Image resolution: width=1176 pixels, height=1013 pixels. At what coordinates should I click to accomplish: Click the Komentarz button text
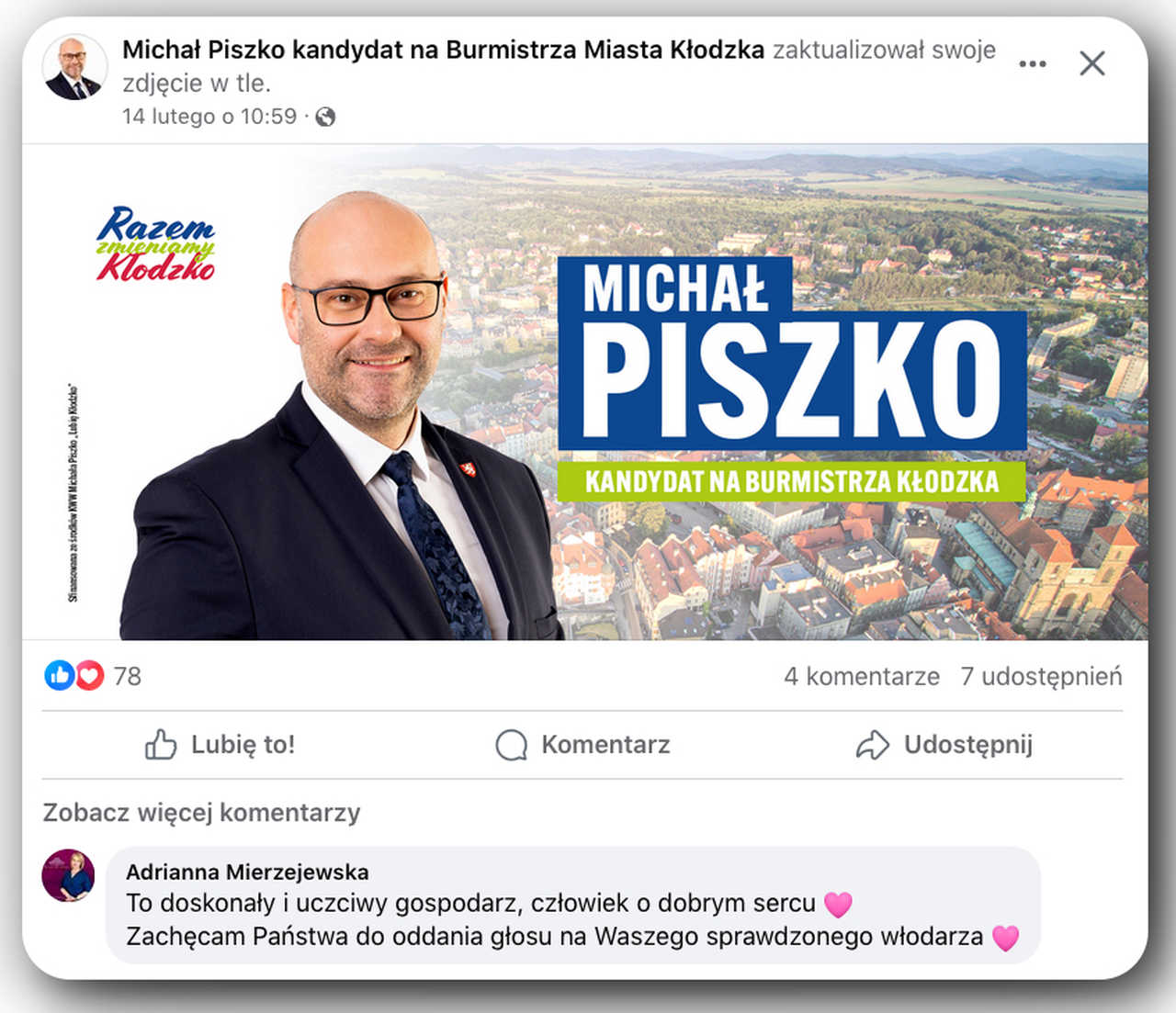point(605,745)
